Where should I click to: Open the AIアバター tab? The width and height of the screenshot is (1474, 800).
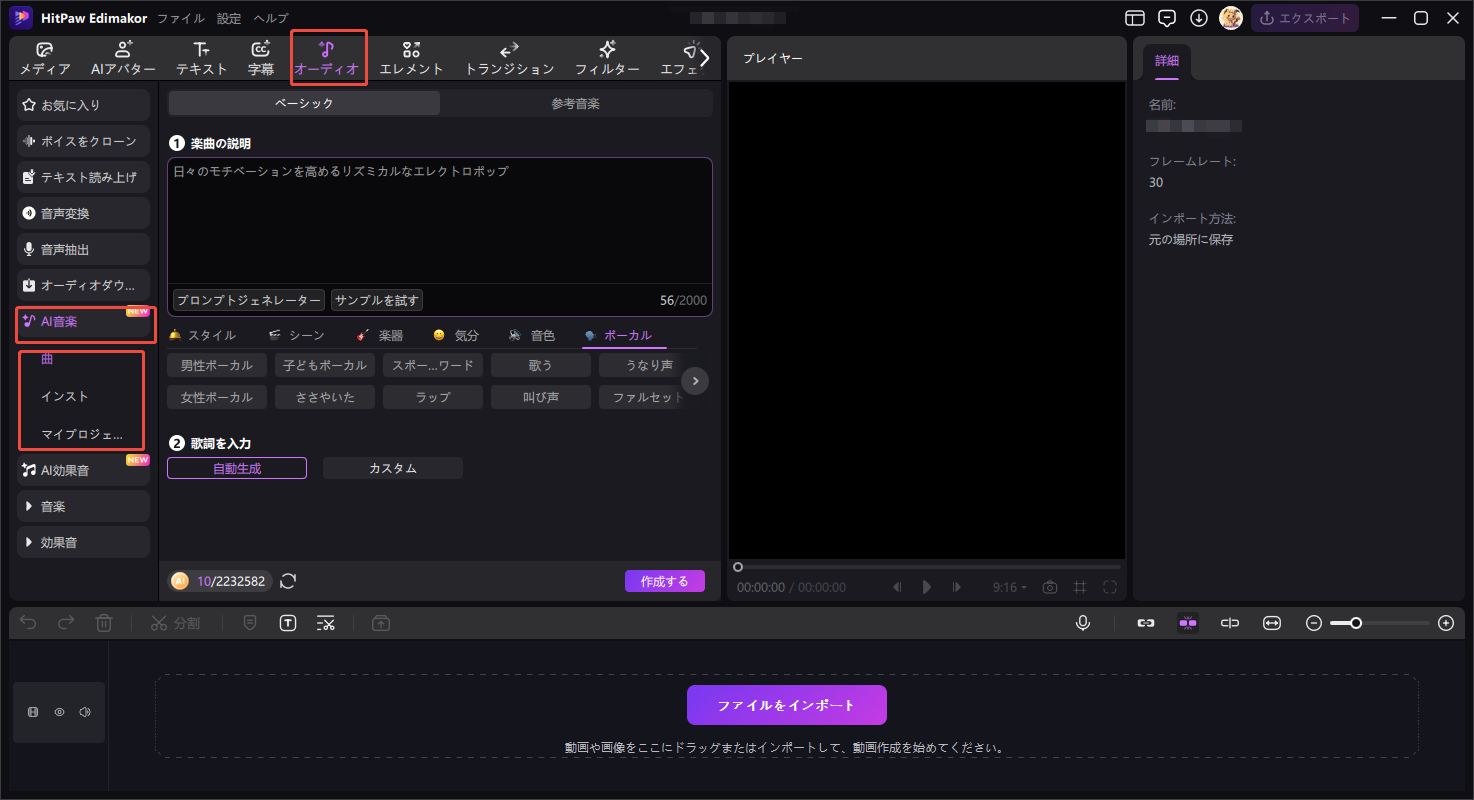point(123,59)
